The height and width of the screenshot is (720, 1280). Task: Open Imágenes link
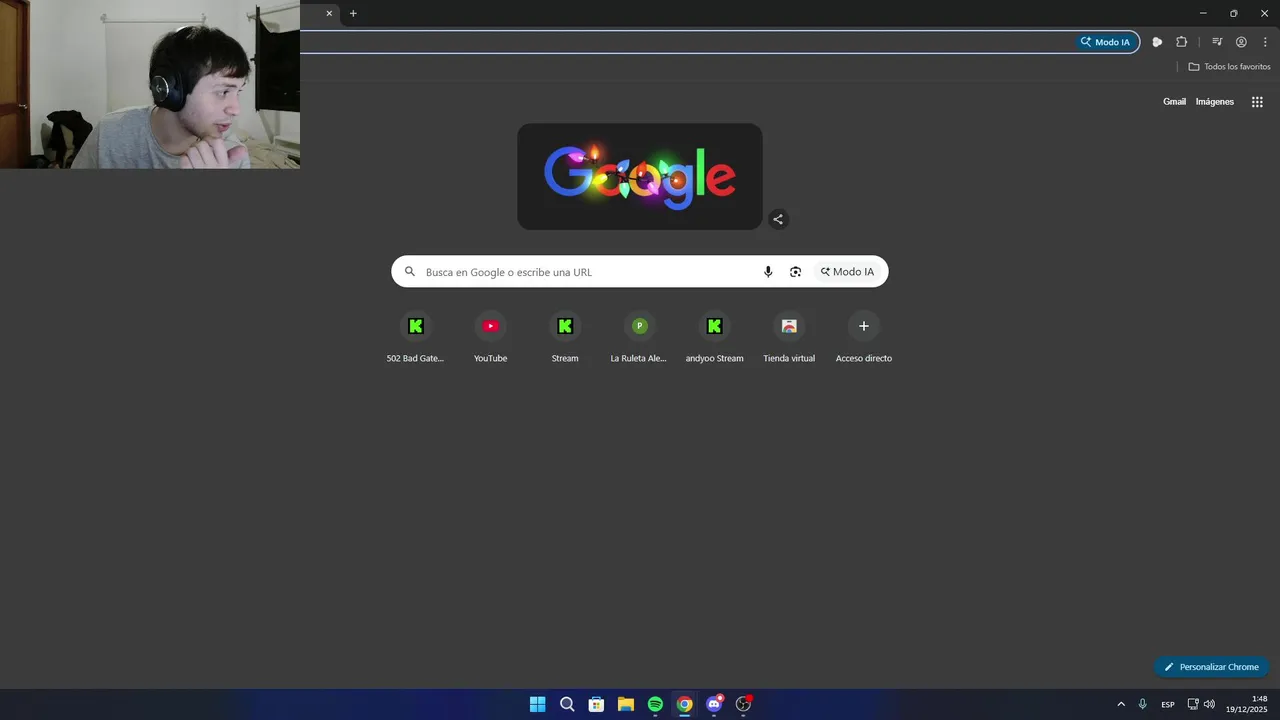1215,102
